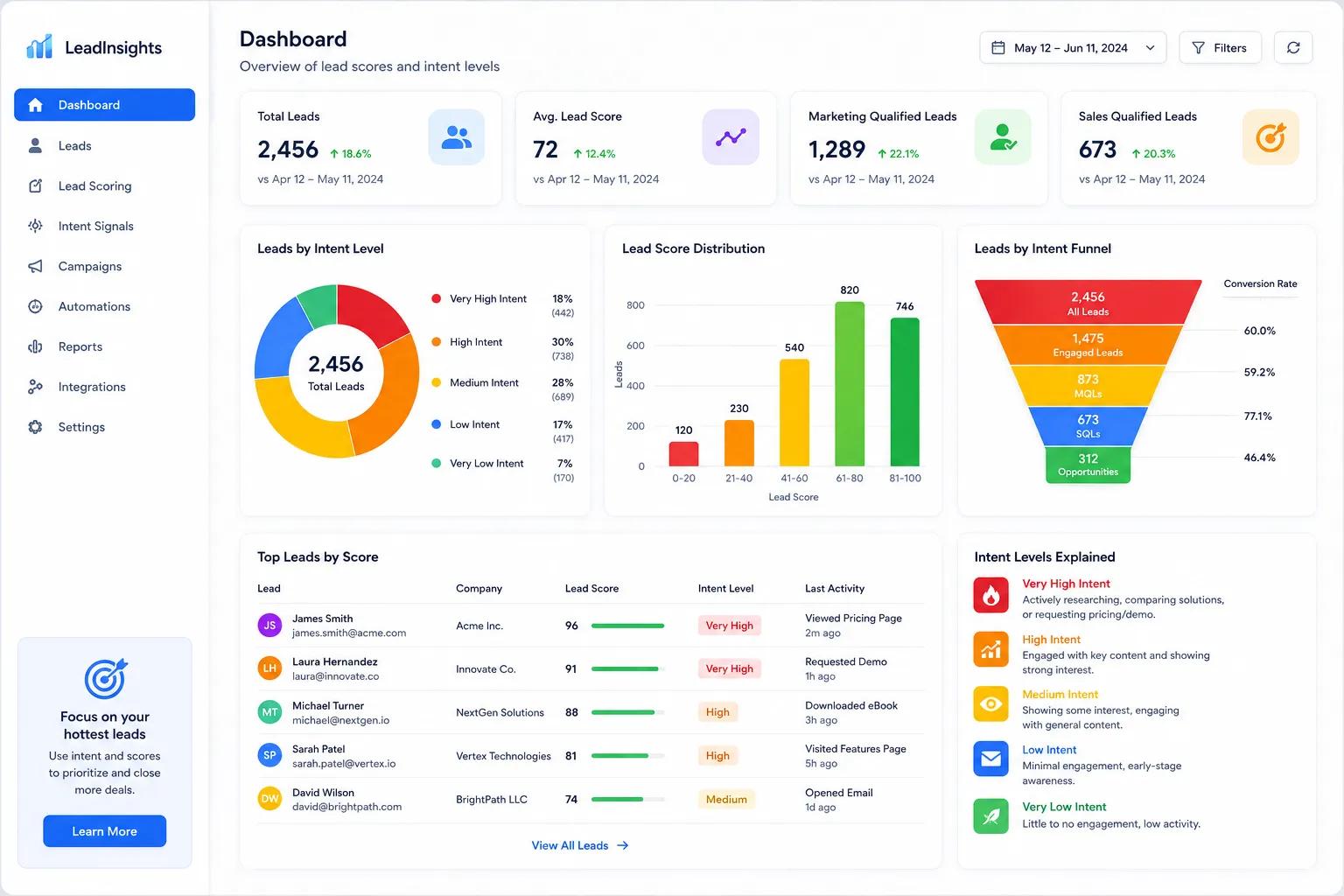This screenshot has width=1344, height=896.
Task: Click the MT avatar for Michael Turner
Action: pos(269,712)
